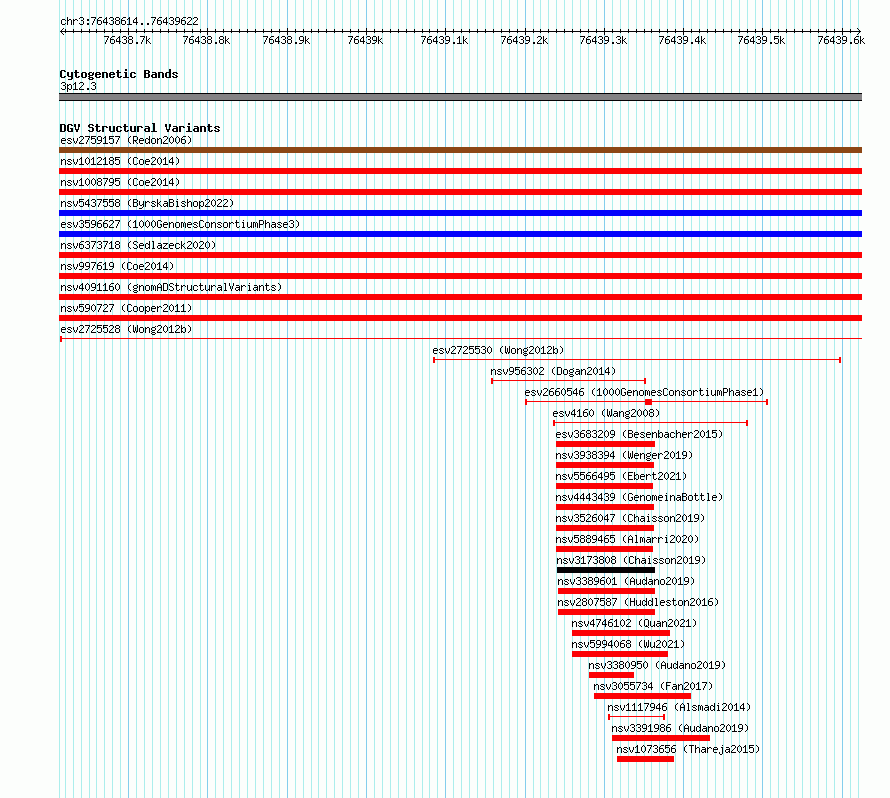Click nsv3938394 (Wenger2019) label
The image size is (890, 798).
point(624,455)
